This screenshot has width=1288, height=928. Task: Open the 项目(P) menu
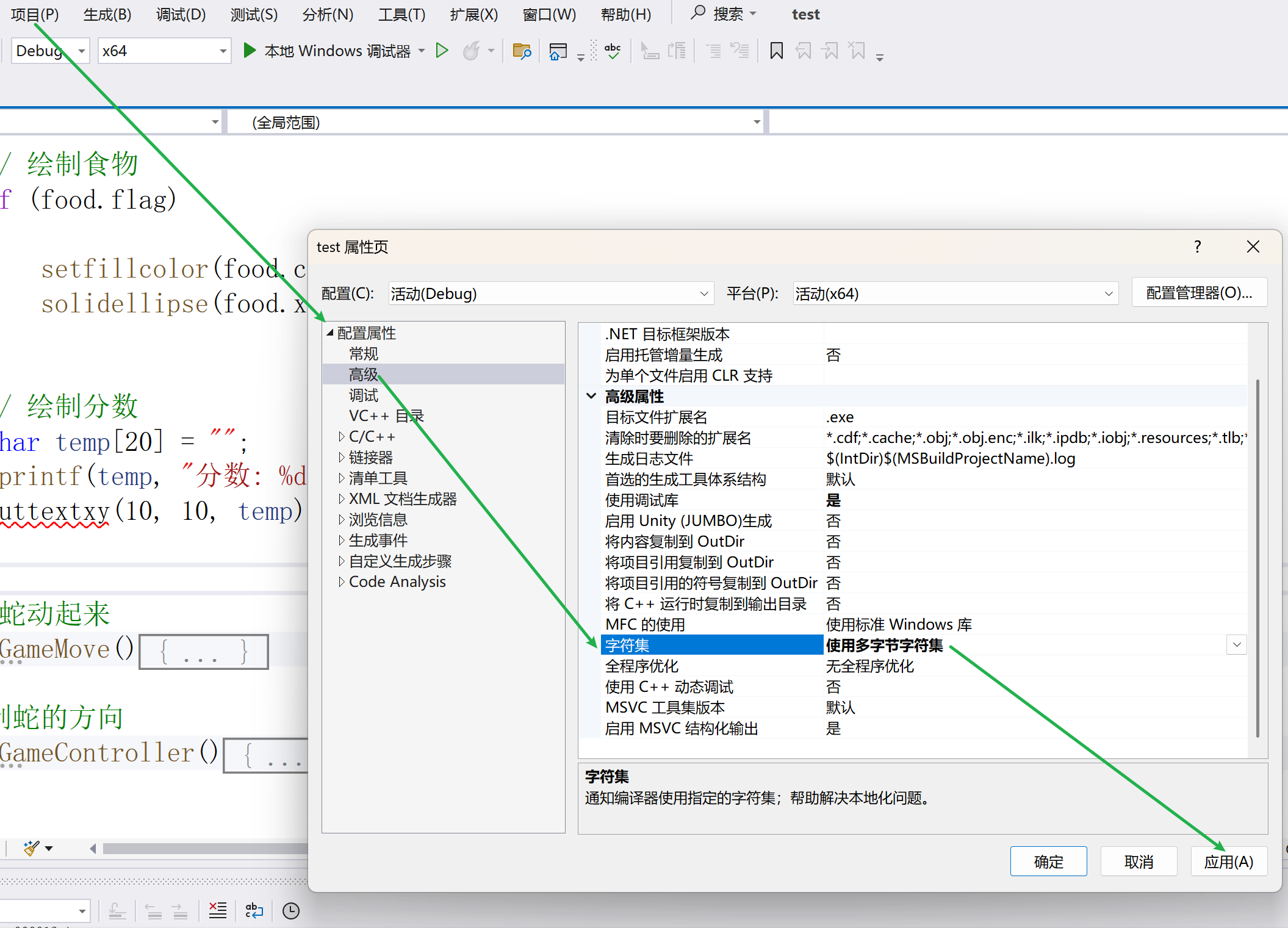tap(35, 14)
